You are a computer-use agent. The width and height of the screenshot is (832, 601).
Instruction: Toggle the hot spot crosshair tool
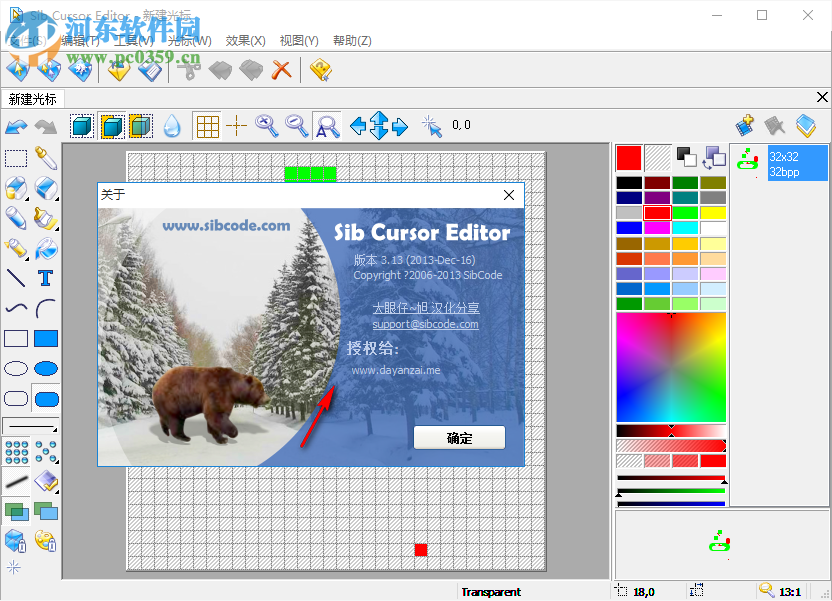tap(237, 126)
